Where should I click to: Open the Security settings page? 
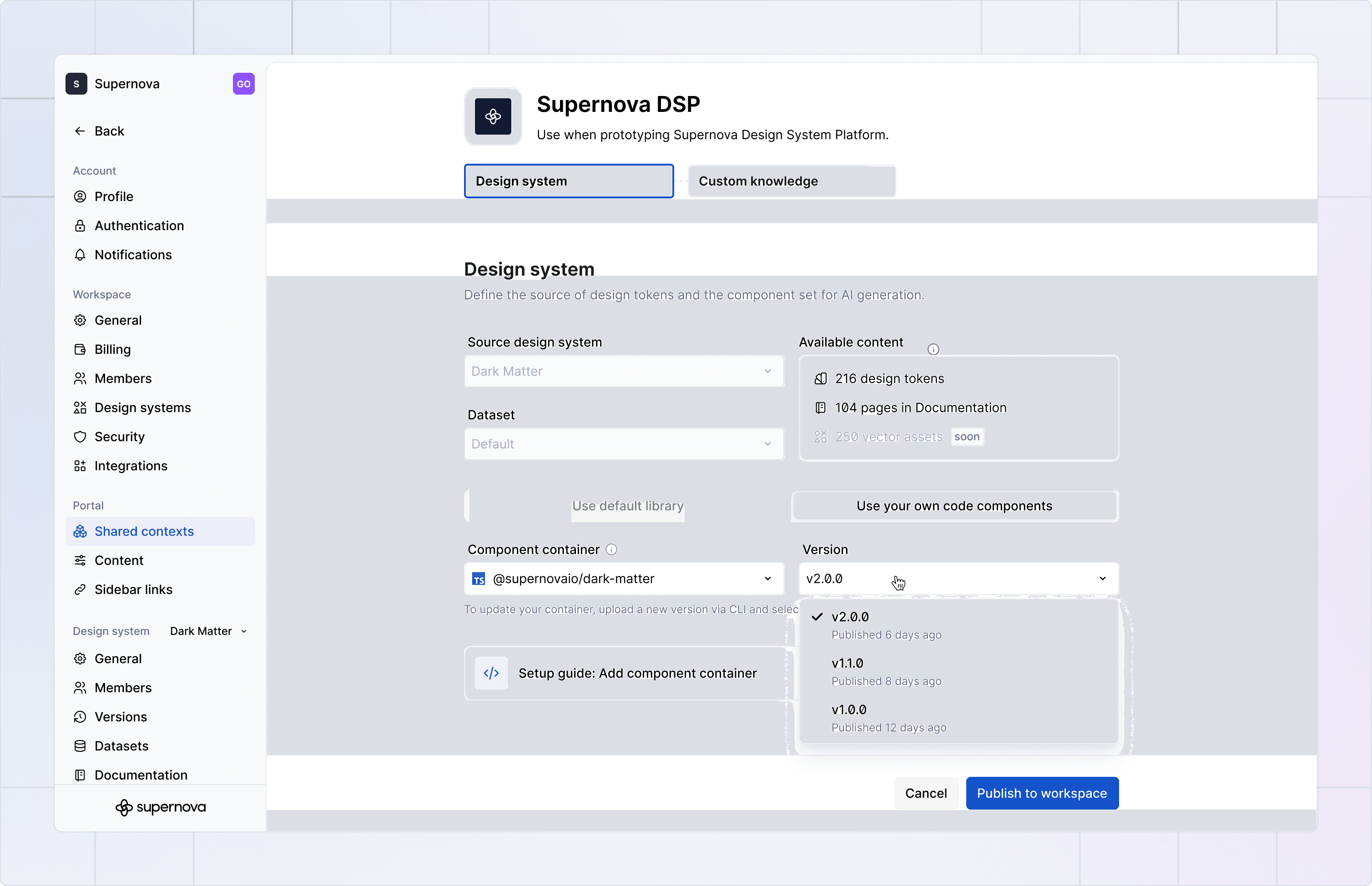[160, 437]
